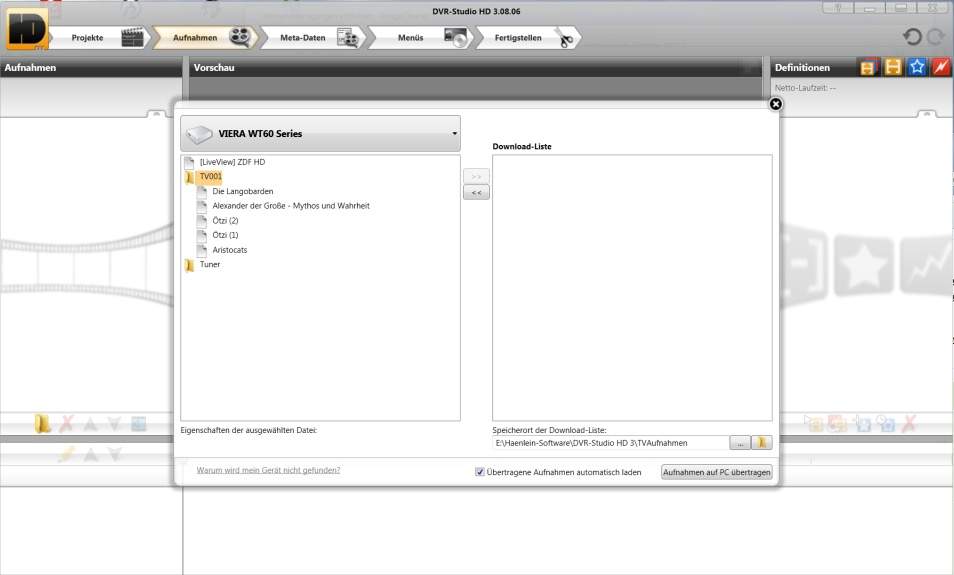Image resolution: width=954 pixels, height=575 pixels.
Task: Click the last down arrow in the lightning toolbar row
Action: click(114, 454)
